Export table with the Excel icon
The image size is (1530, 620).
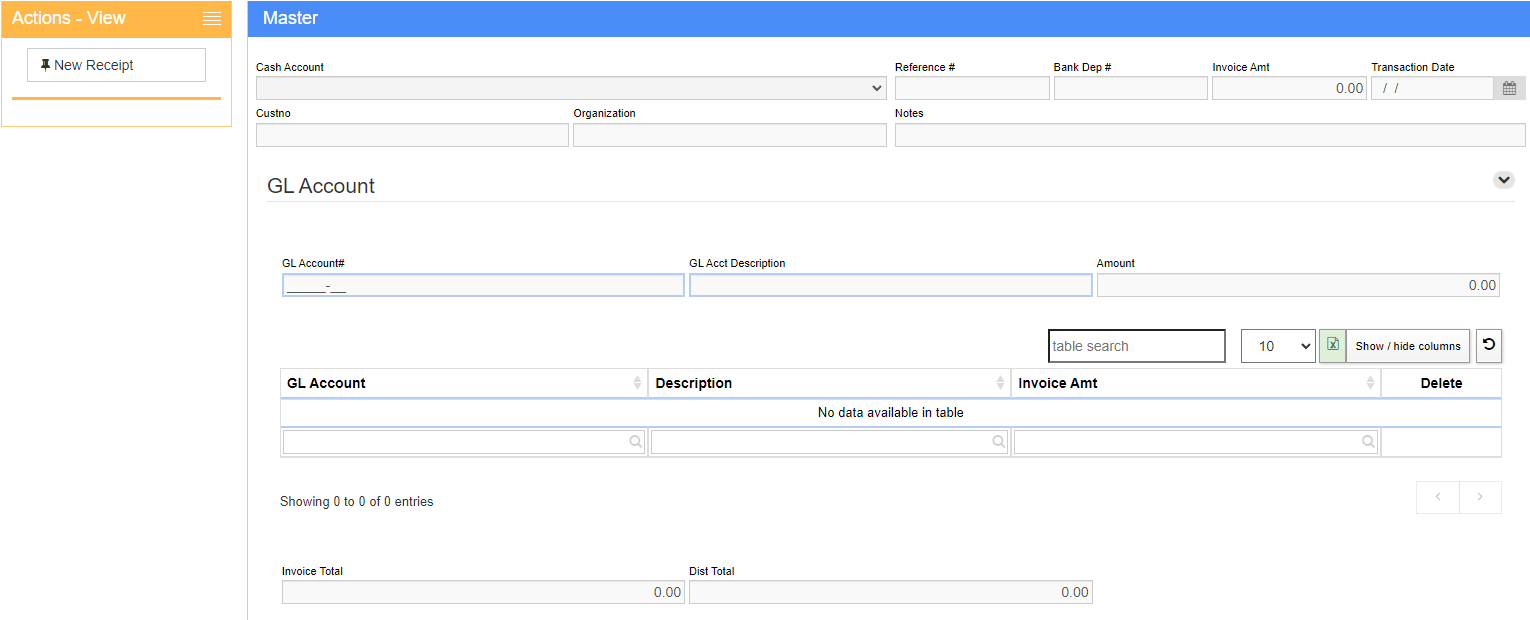coord(1332,345)
